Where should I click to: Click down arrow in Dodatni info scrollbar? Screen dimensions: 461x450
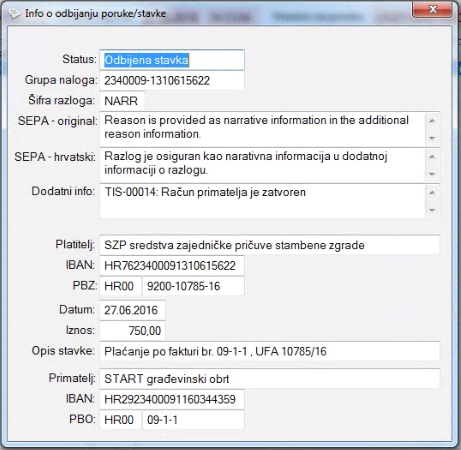tap(432, 210)
